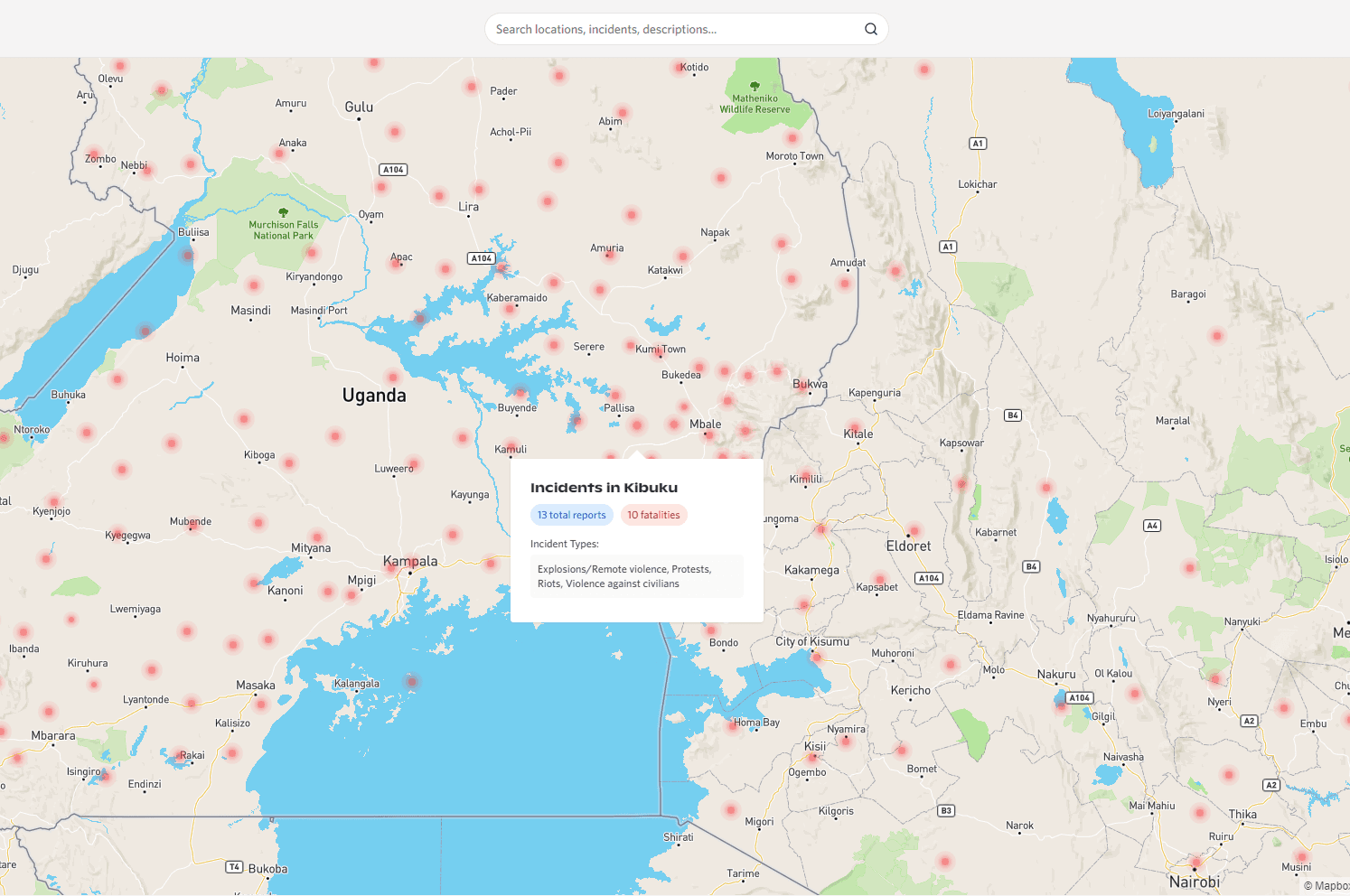Click the incident marker at Bukwa
Image resolution: width=1350 pixels, height=896 pixels.
(x=802, y=387)
